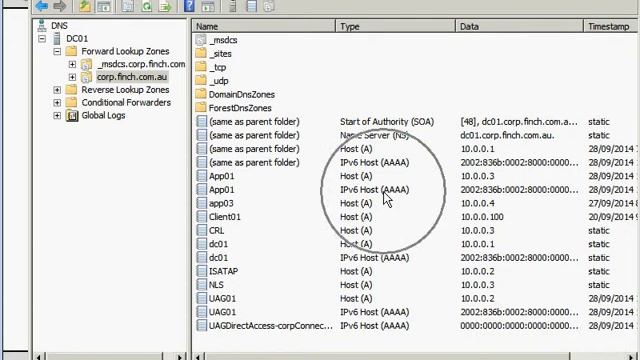Screen dimensions: 640x360
Task: Select the App01 IPv6 Host (AAAA) record
Action: (416, 189)
